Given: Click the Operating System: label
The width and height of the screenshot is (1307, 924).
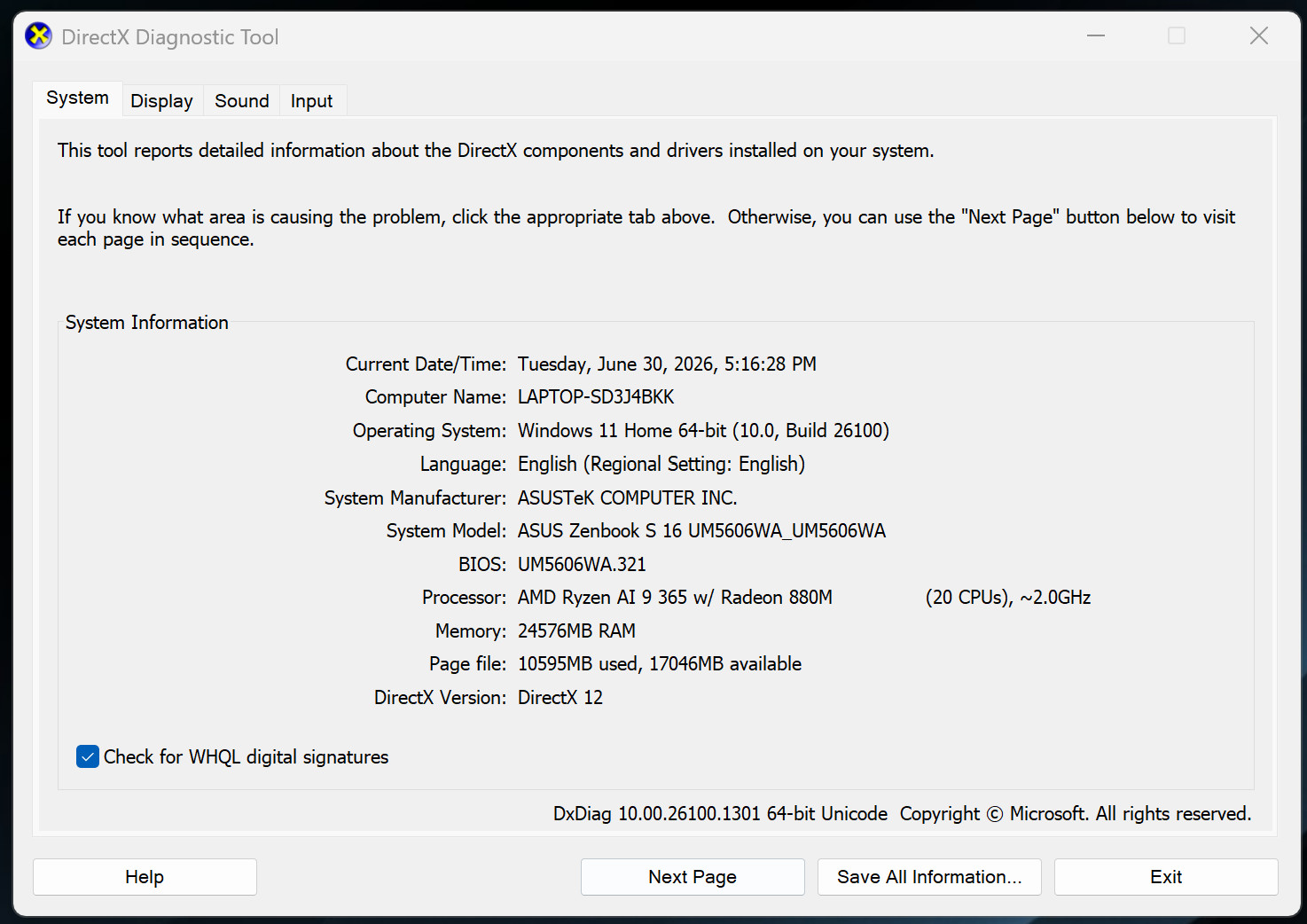Looking at the screenshot, I should [430, 431].
